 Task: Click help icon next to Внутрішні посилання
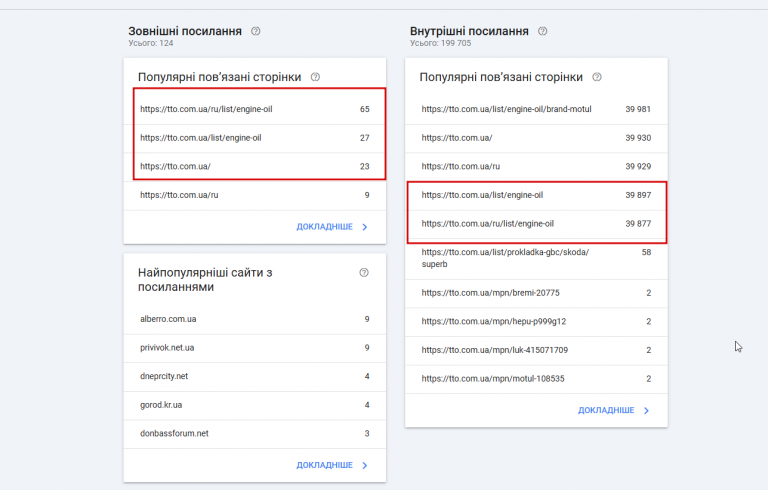(543, 31)
